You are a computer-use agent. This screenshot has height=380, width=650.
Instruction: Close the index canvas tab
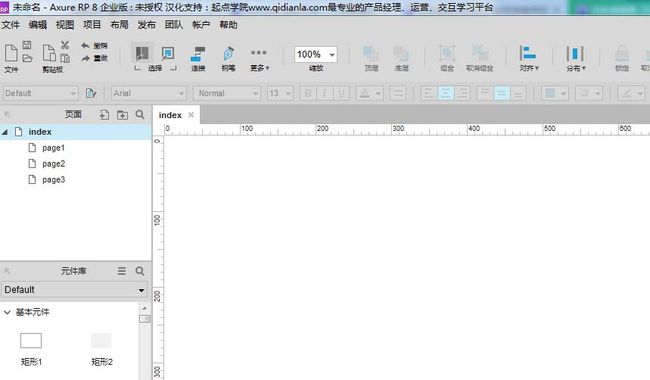191,115
